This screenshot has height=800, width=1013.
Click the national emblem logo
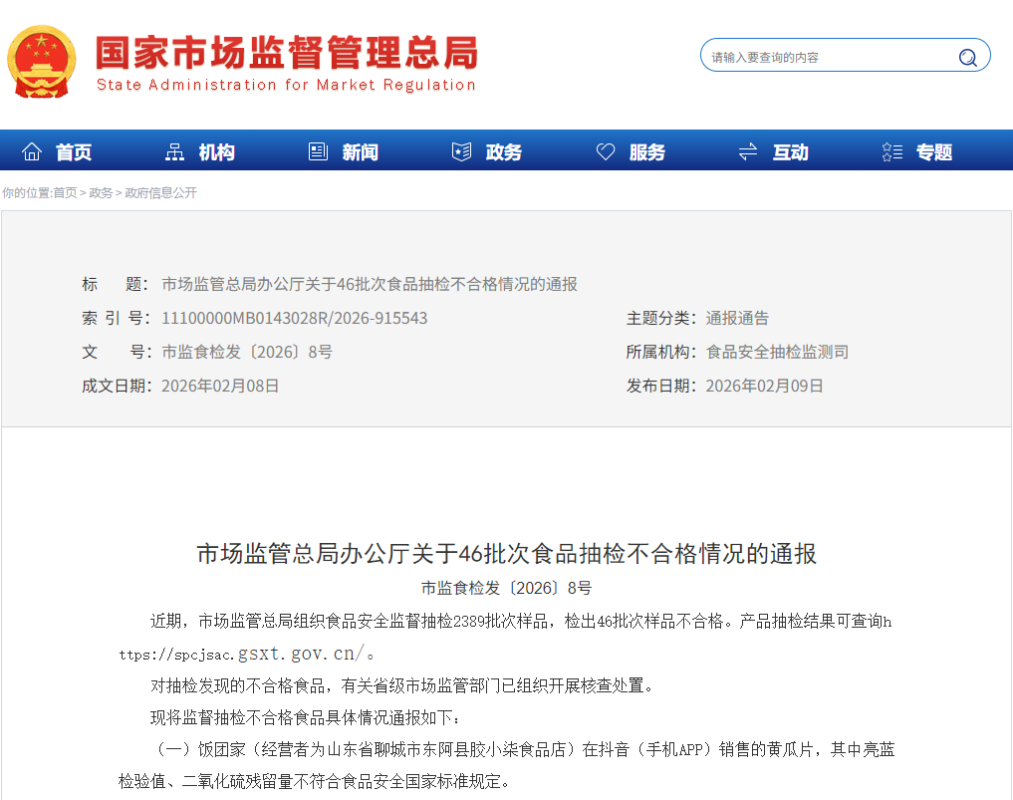coord(41,62)
